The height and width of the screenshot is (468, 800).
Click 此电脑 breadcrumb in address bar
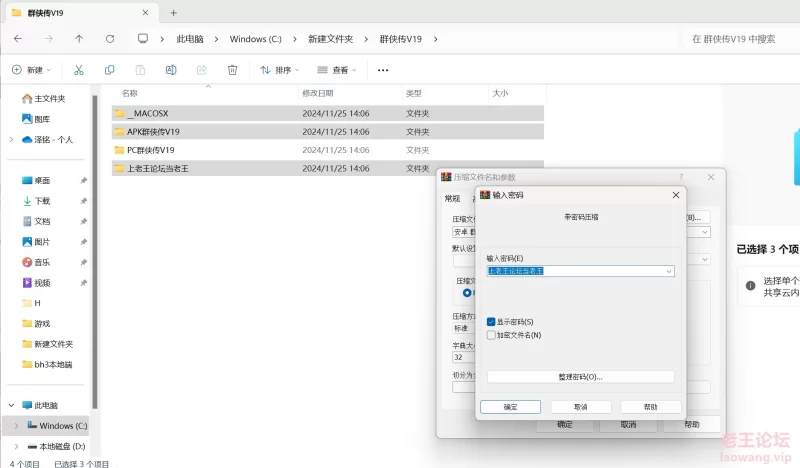click(x=190, y=39)
